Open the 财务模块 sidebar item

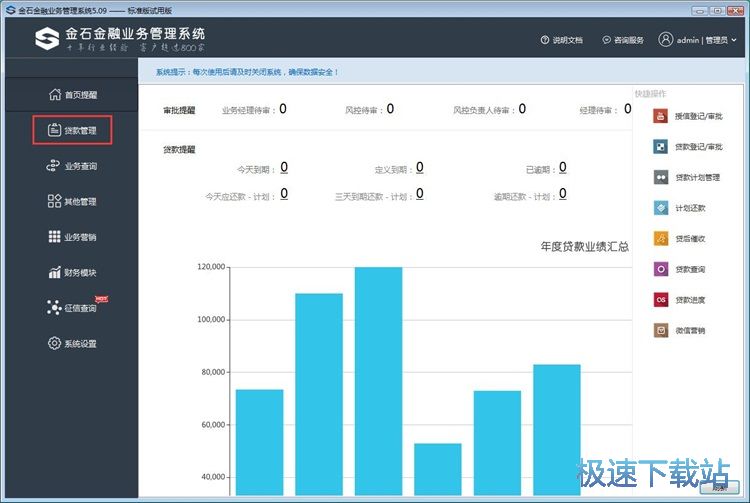point(72,272)
